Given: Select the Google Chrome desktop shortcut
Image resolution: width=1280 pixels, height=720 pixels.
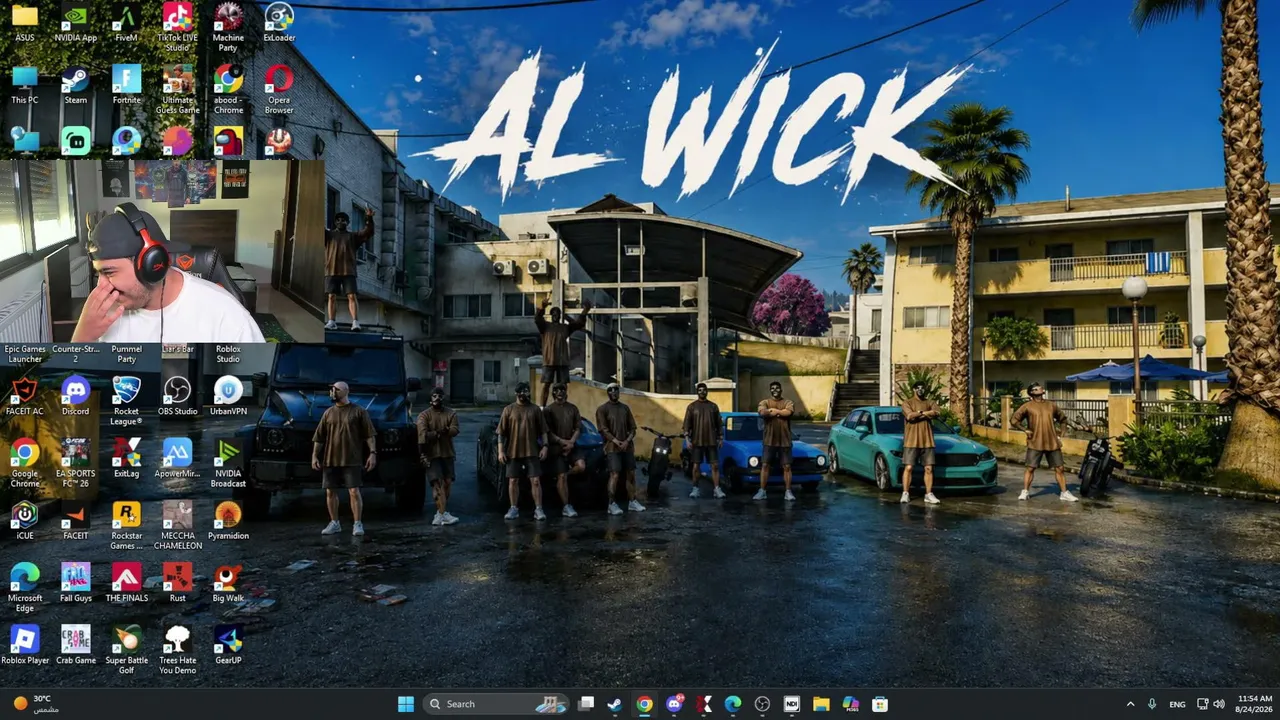Looking at the screenshot, I should pyautogui.click(x=25, y=464).
